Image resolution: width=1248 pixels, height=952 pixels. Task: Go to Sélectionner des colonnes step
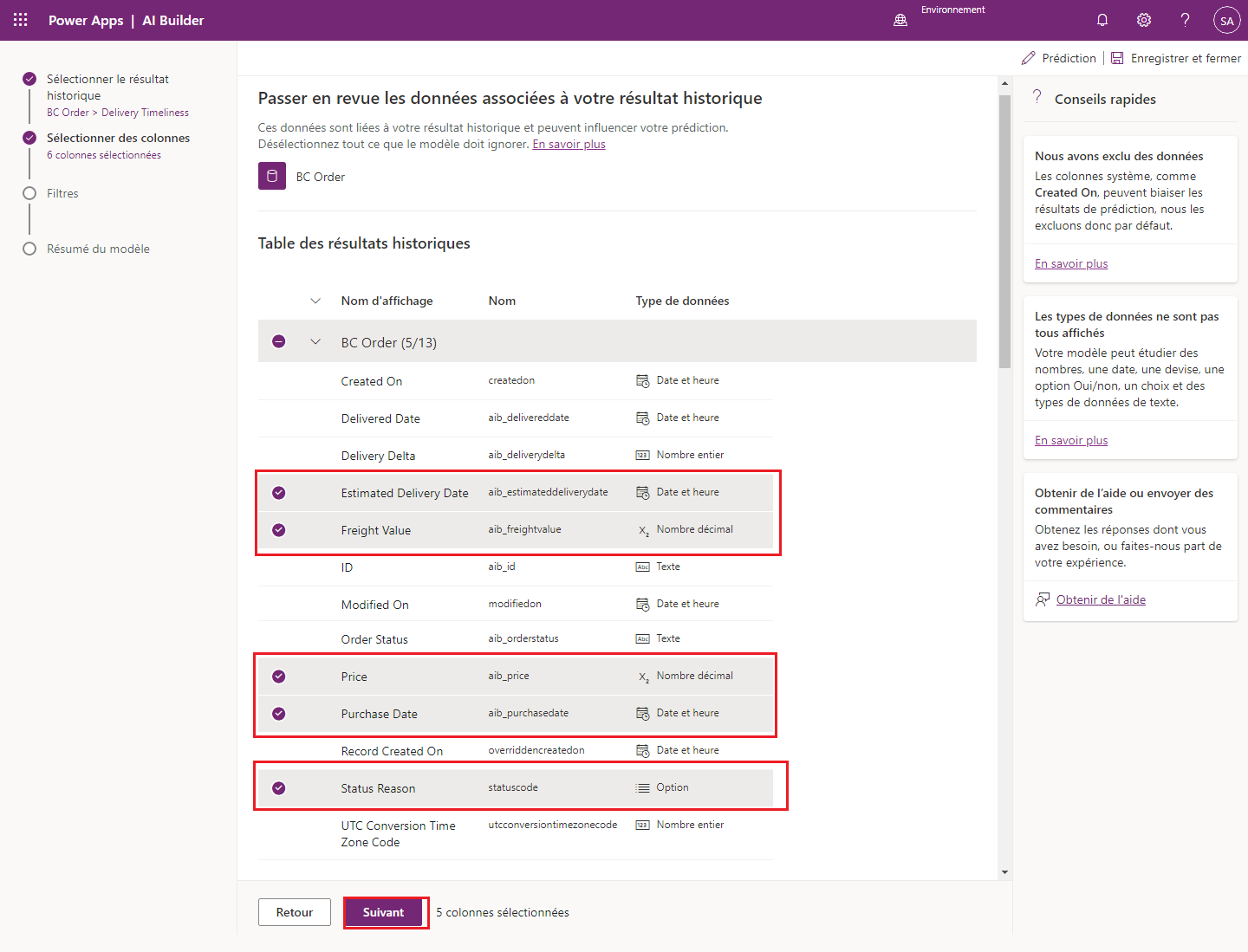tap(118, 138)
